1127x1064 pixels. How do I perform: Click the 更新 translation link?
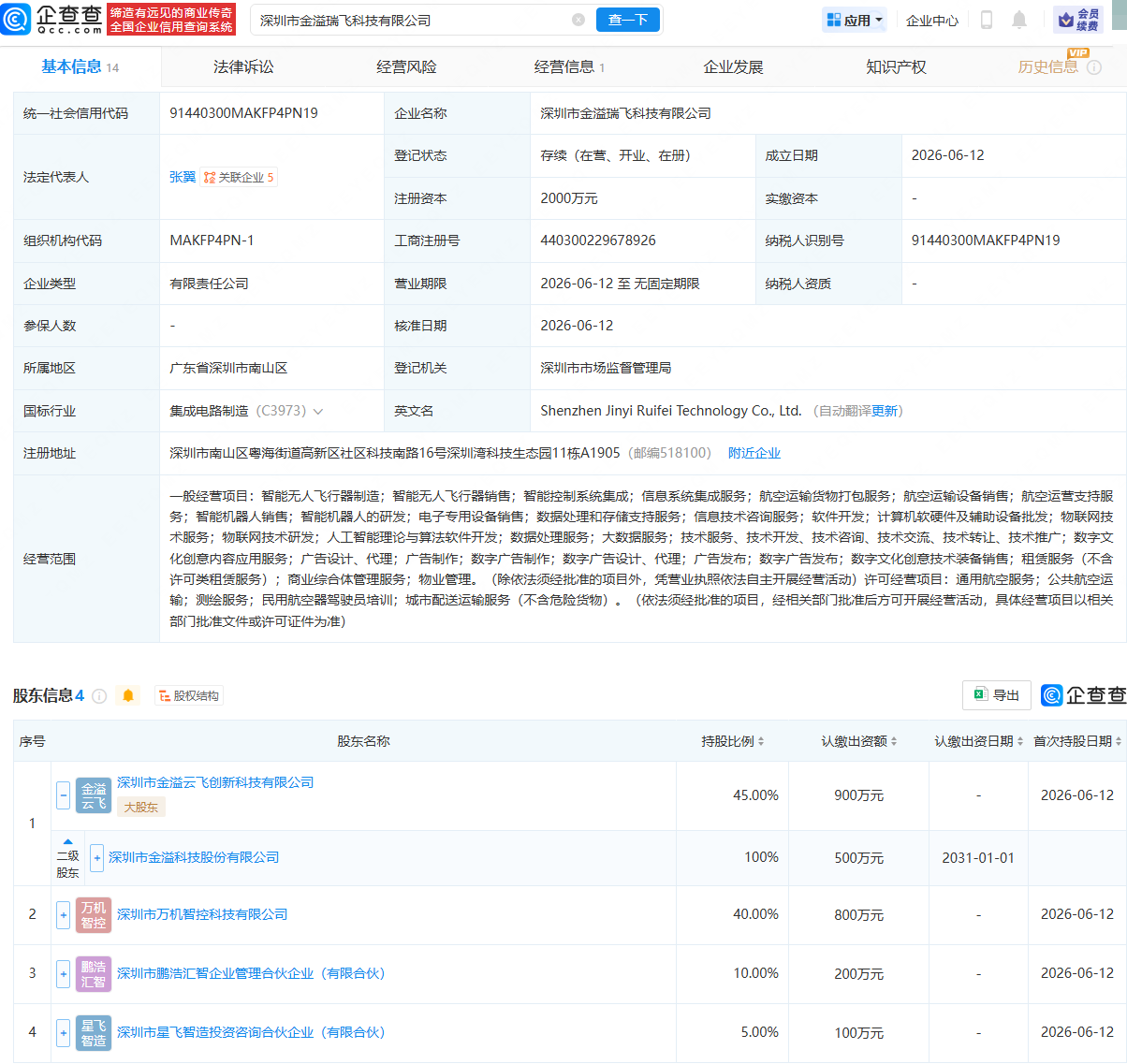[884, 411]
